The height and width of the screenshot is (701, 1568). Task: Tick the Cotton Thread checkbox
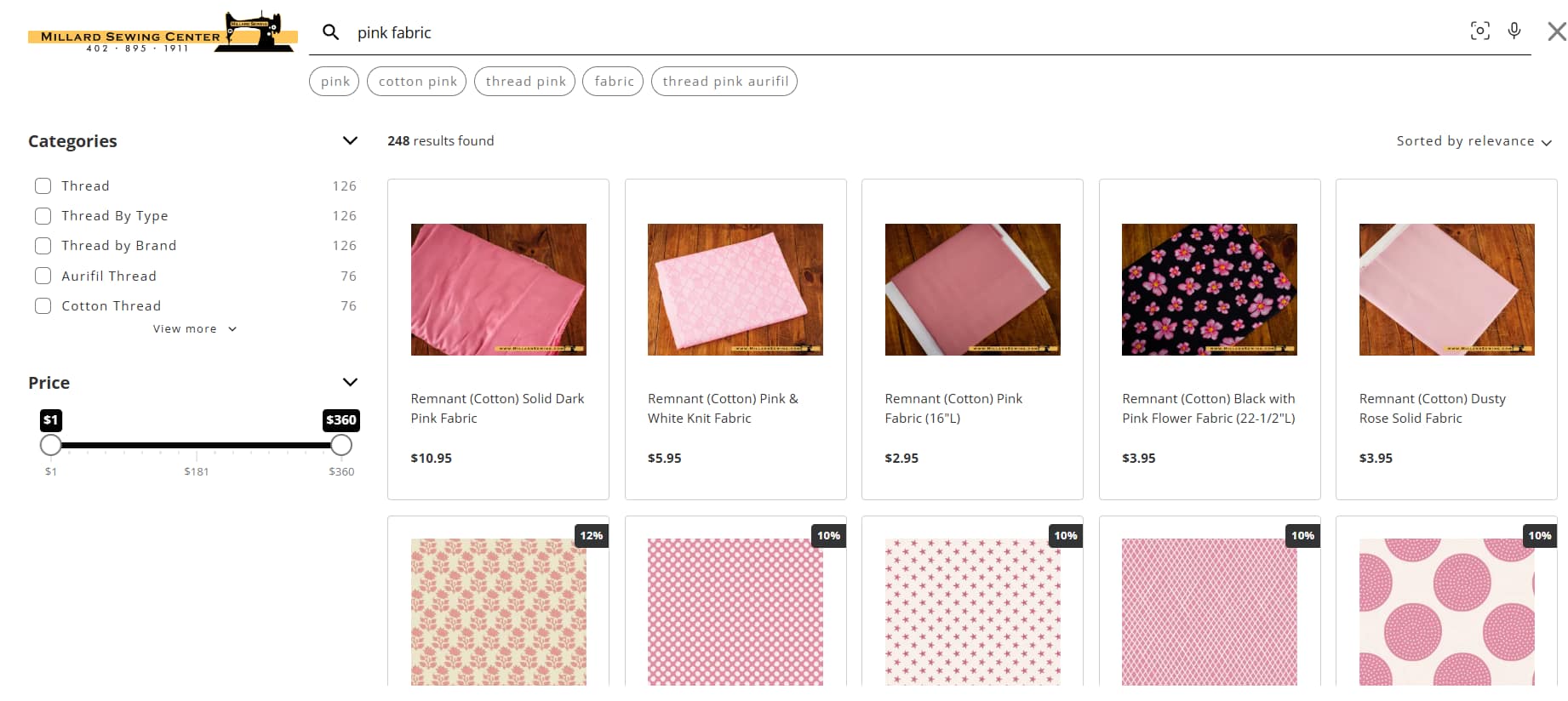[x=43, y=306]
